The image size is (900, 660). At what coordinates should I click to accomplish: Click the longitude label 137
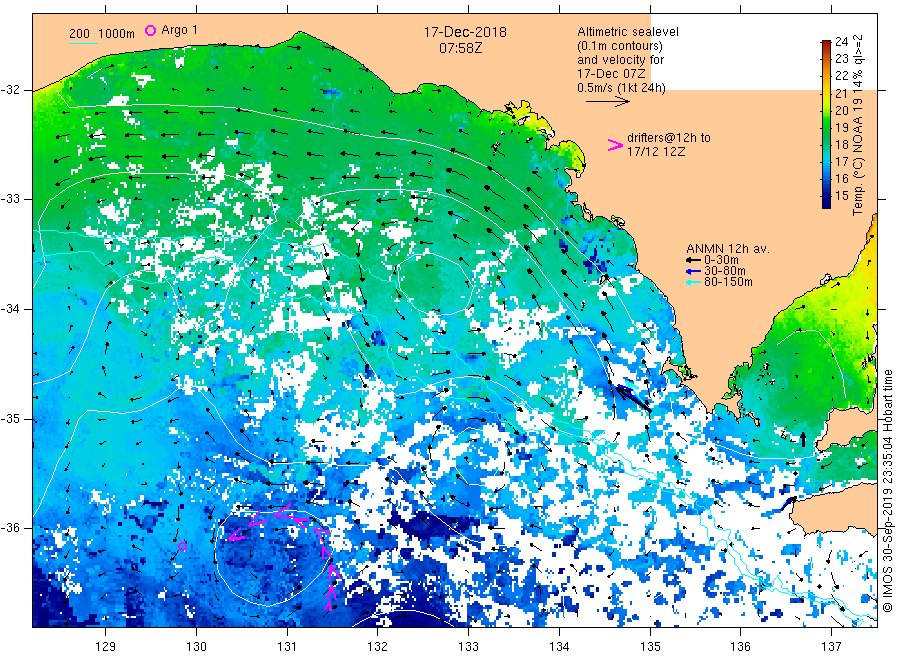tap(831, 647)
